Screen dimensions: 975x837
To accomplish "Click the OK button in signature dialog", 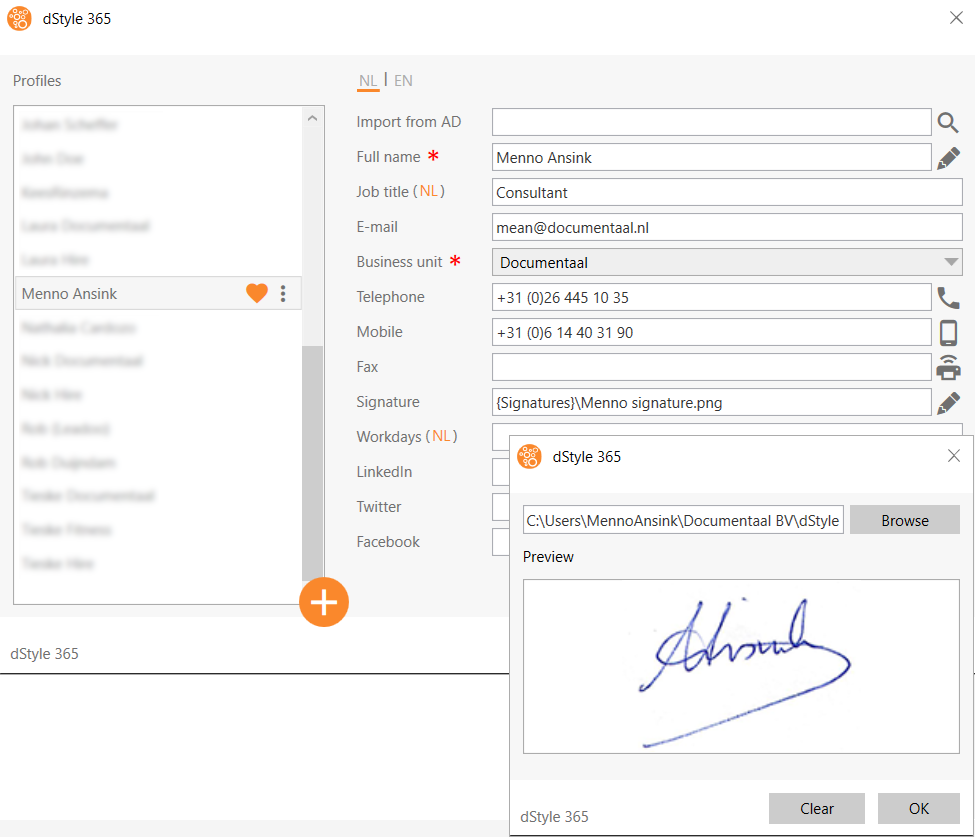I will 918,808.
